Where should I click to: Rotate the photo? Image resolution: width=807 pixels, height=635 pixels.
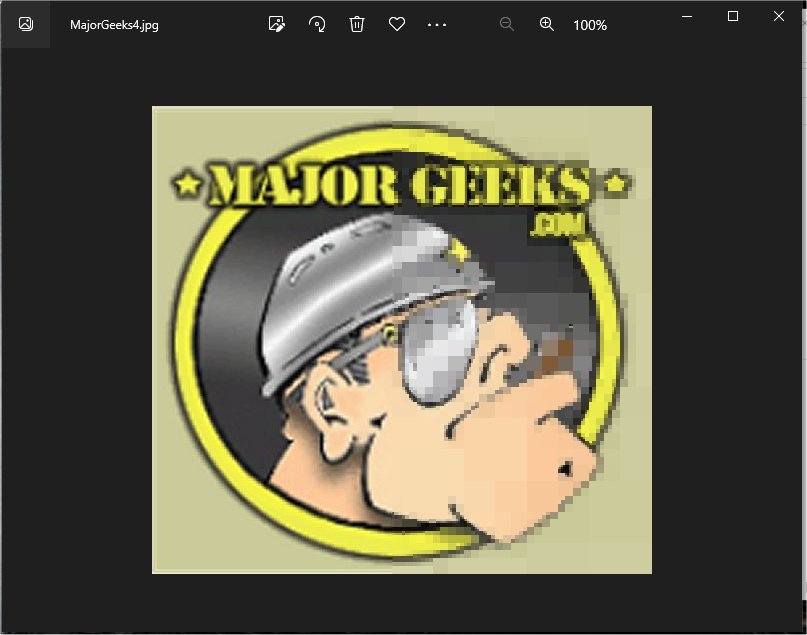[317, 24]
